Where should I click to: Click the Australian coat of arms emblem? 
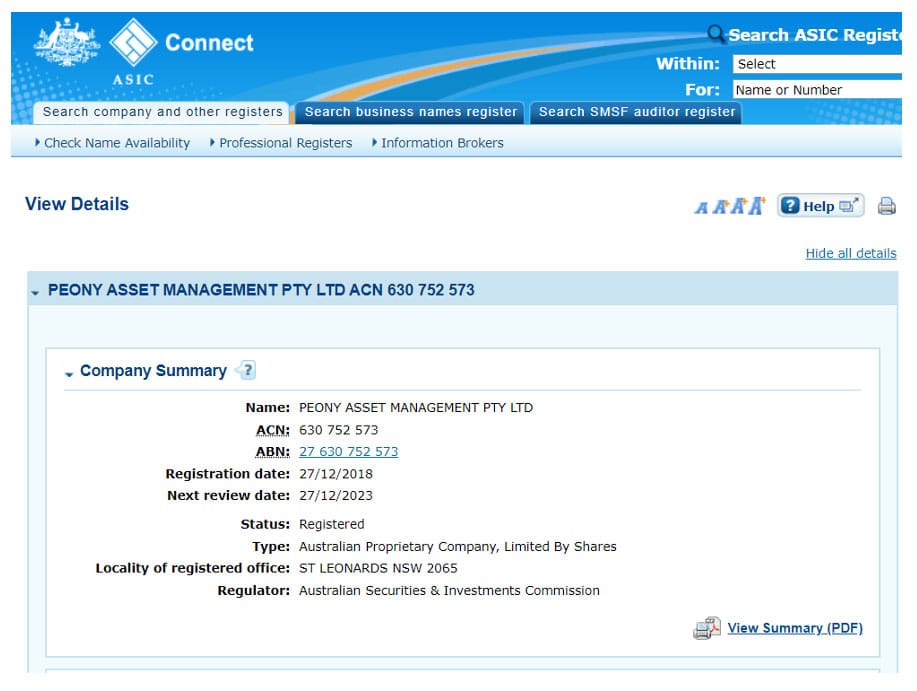[66, 41]
